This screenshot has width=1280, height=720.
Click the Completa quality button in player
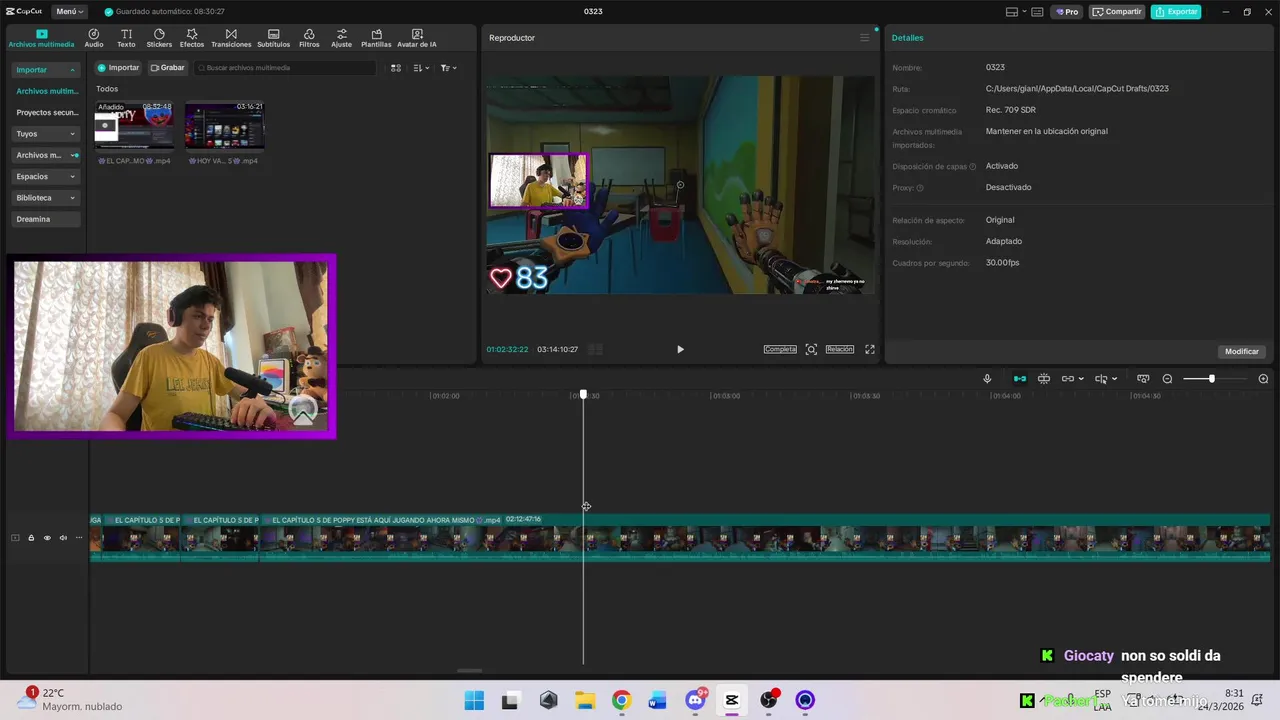(780, 349)
